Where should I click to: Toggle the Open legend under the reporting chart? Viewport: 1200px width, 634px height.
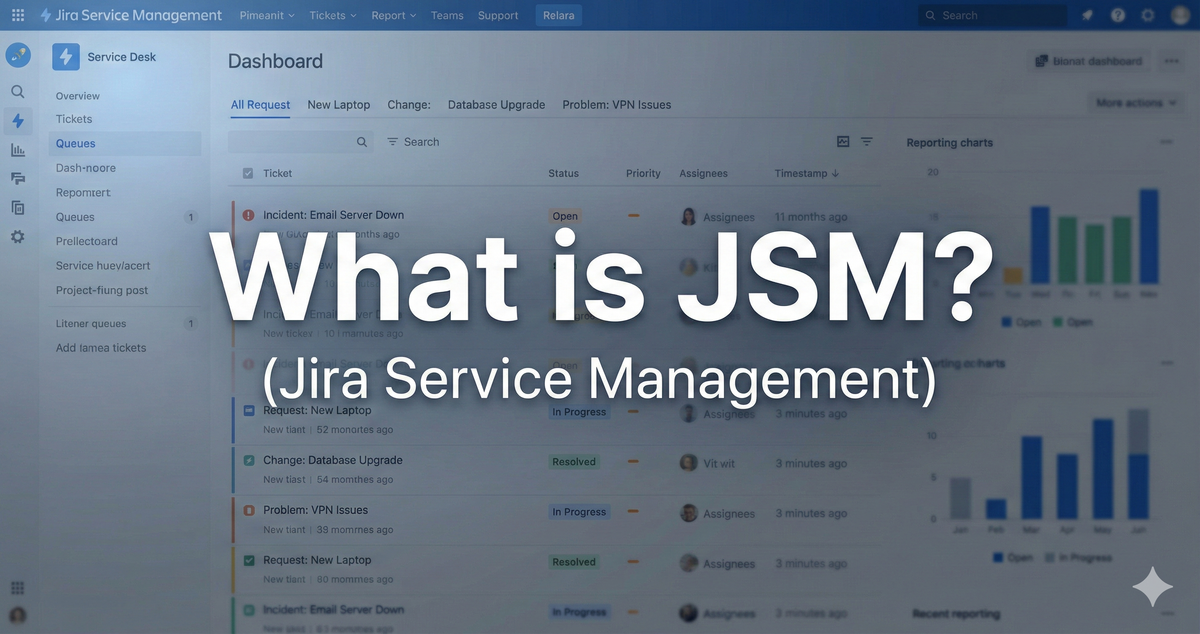tap(1022, 321)
